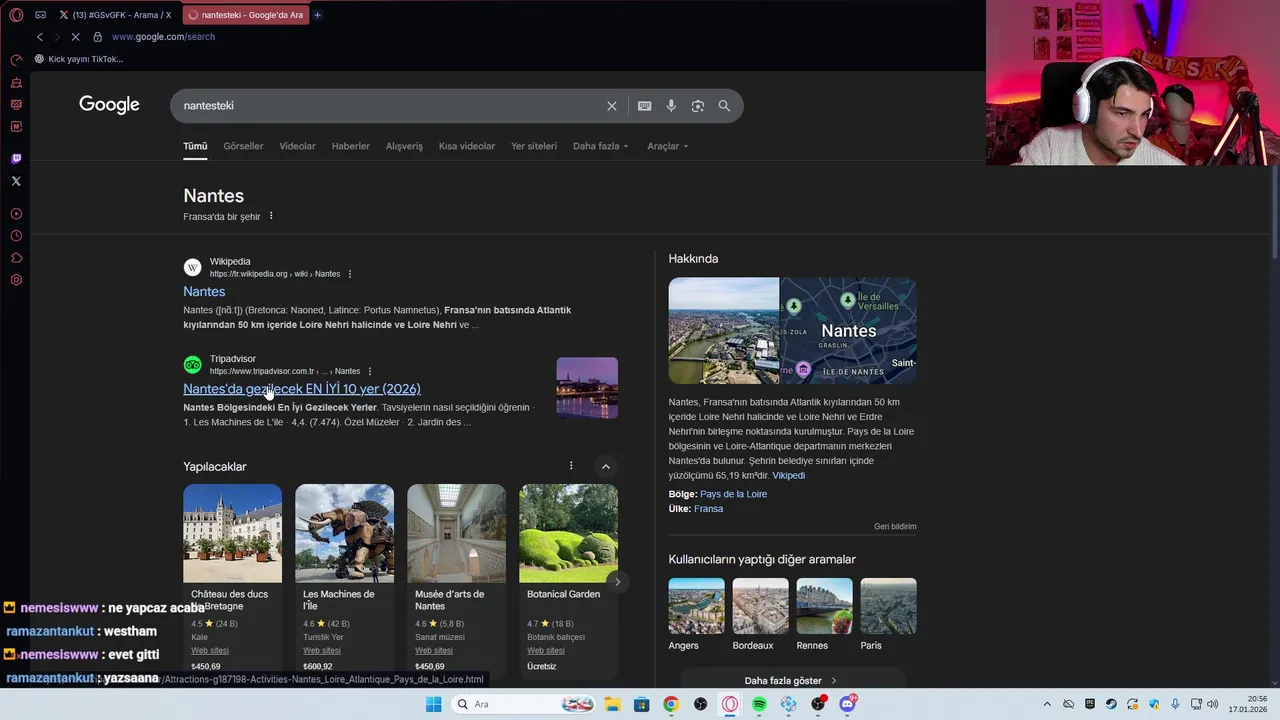Open the Rennes related search
This screenshot has height=720, width=1280.
coord(824,614)
